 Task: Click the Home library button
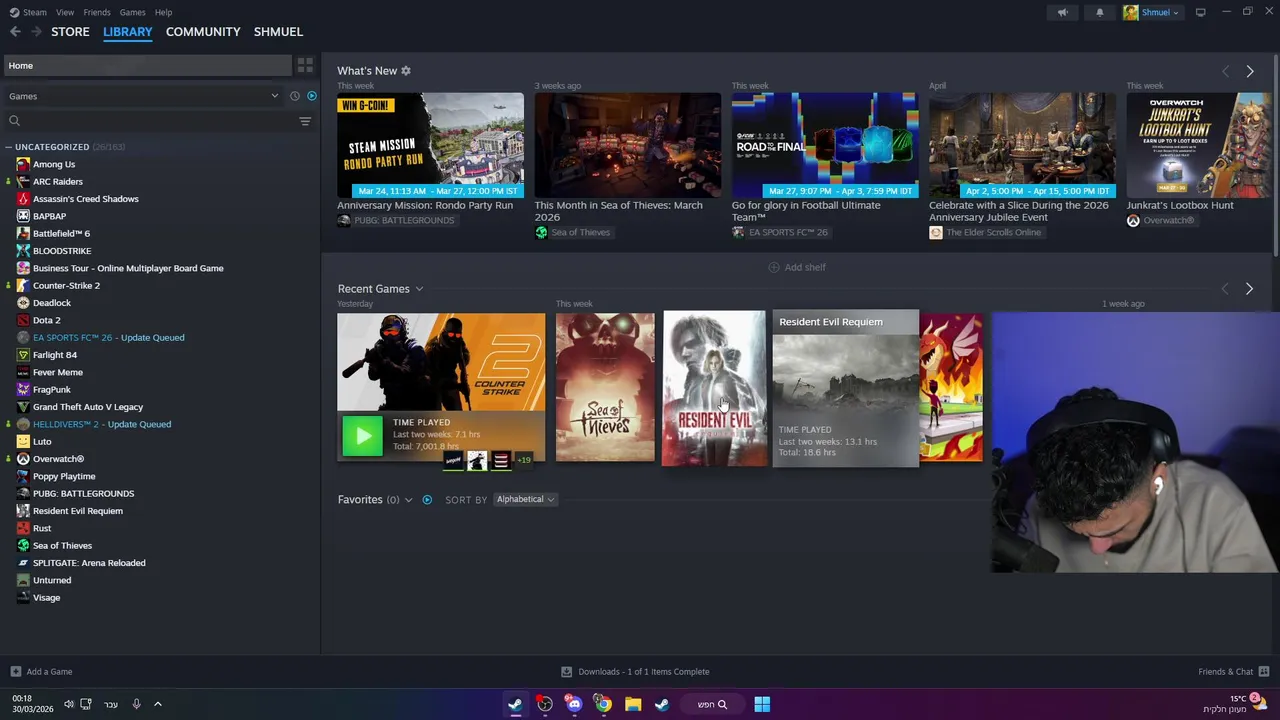(146, 65)
